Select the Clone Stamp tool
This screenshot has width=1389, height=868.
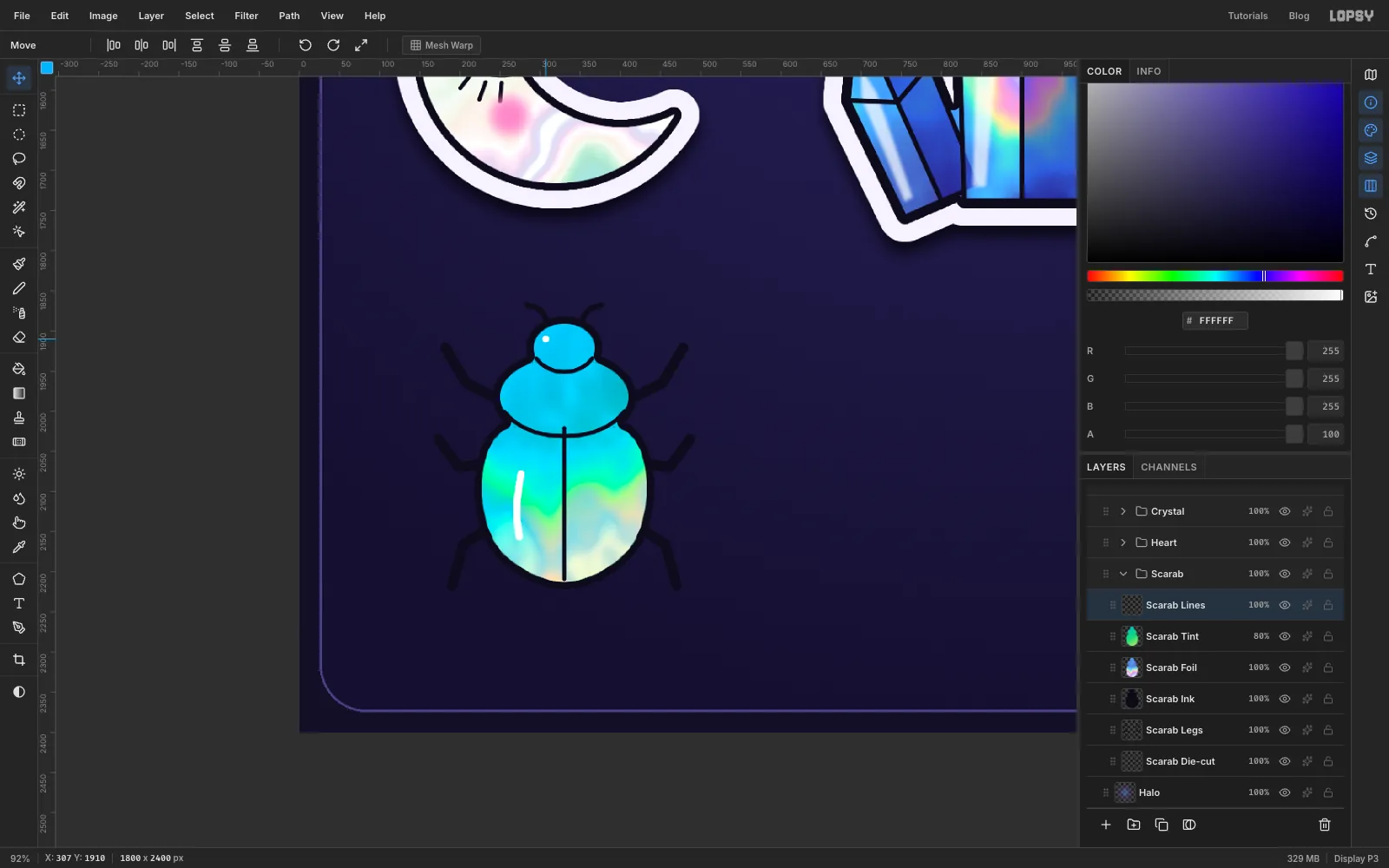(19, 418)
